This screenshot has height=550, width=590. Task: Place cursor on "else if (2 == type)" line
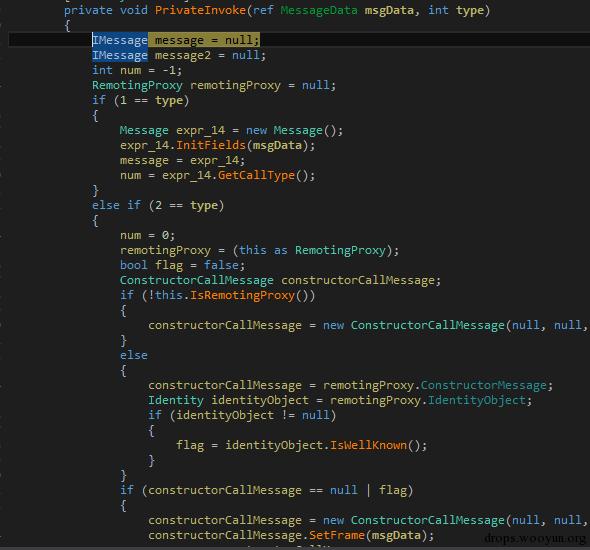[x=158, y=205]
